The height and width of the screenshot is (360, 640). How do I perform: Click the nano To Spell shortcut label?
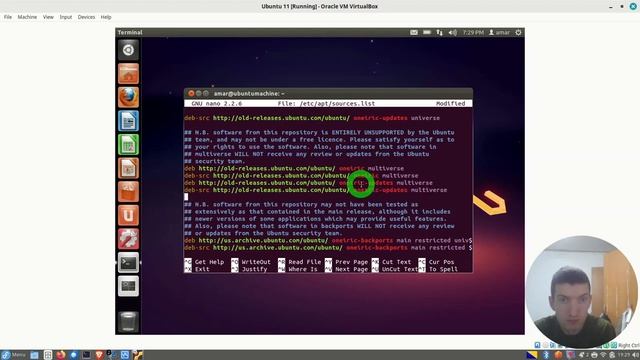[x=443, y=269]
